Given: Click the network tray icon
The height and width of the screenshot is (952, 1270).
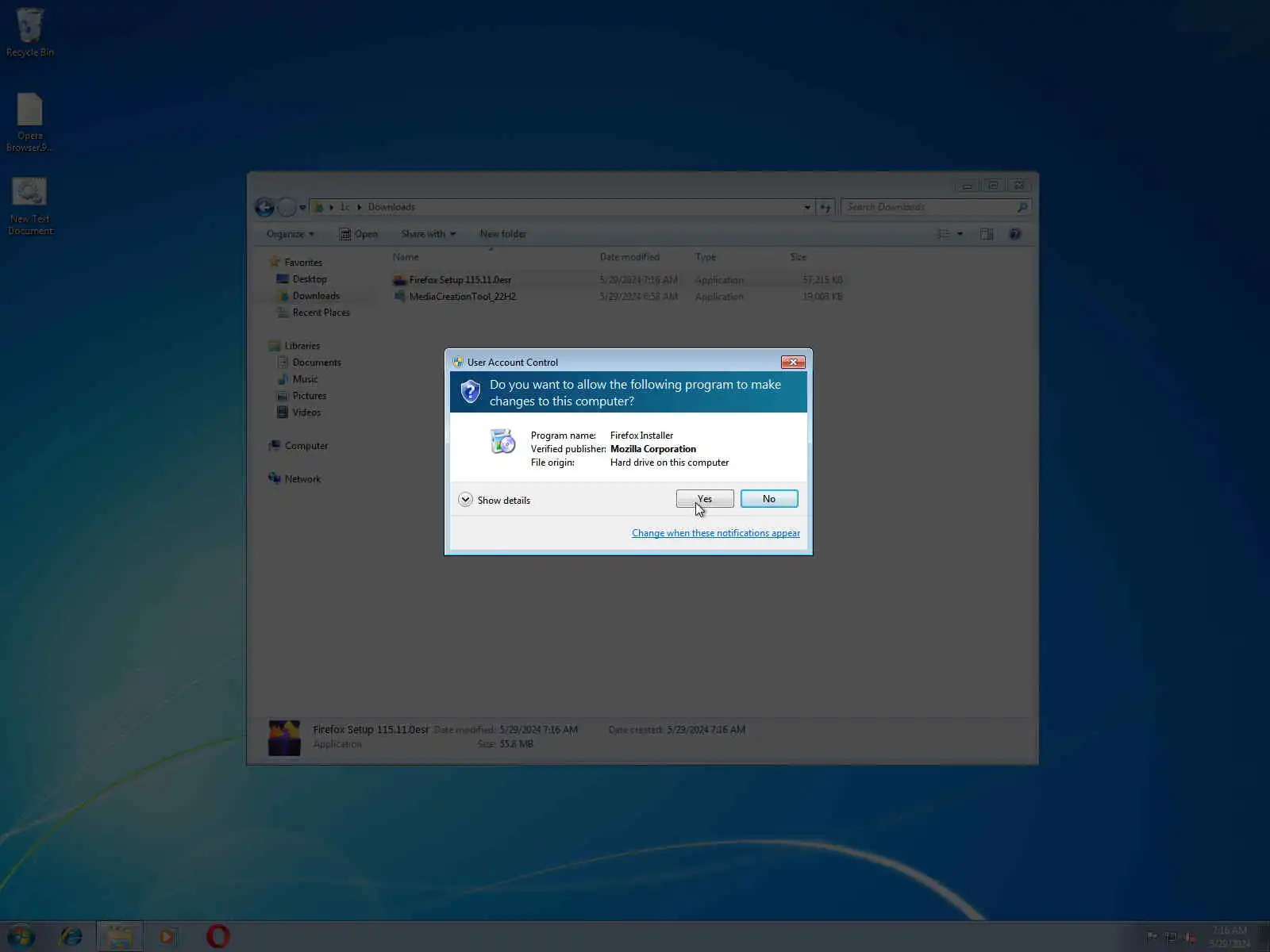Looking at the screenshot, I should (x=1171, y=937).
